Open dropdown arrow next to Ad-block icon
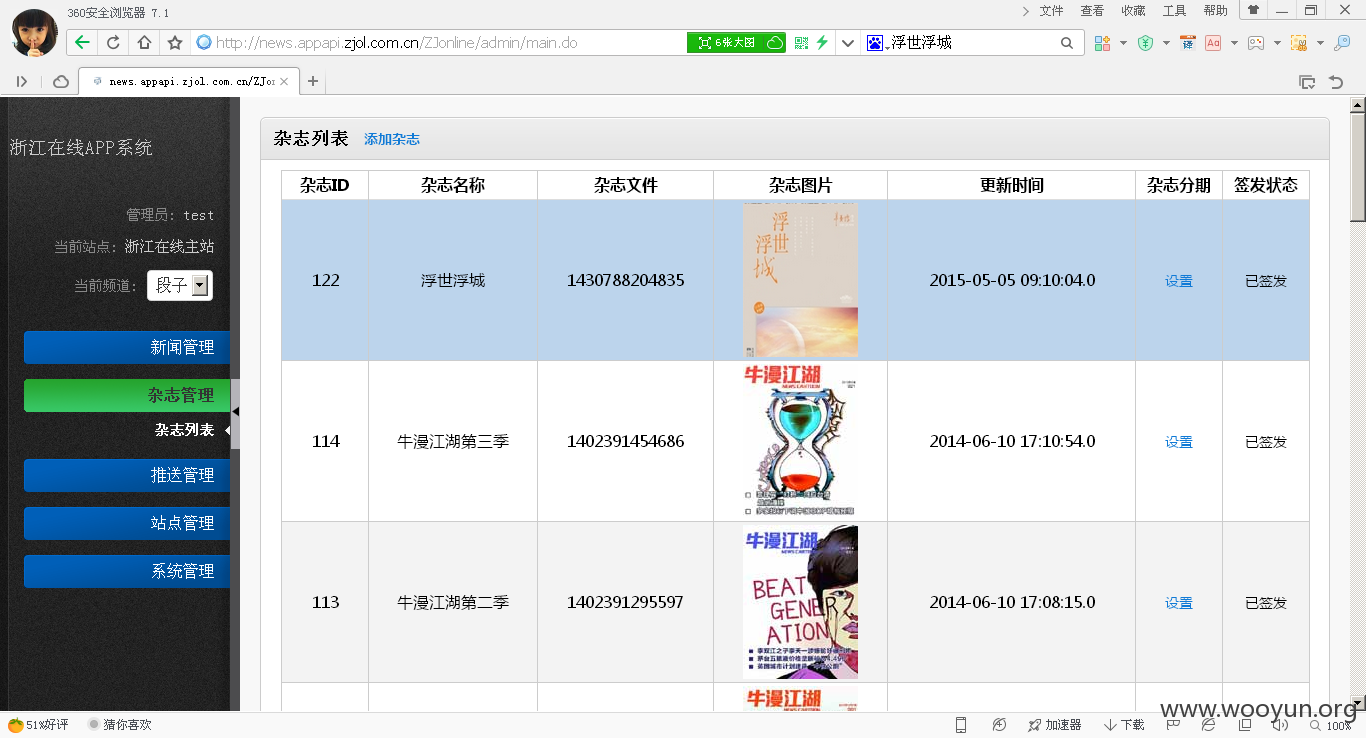 click(x=1234, y=43)
